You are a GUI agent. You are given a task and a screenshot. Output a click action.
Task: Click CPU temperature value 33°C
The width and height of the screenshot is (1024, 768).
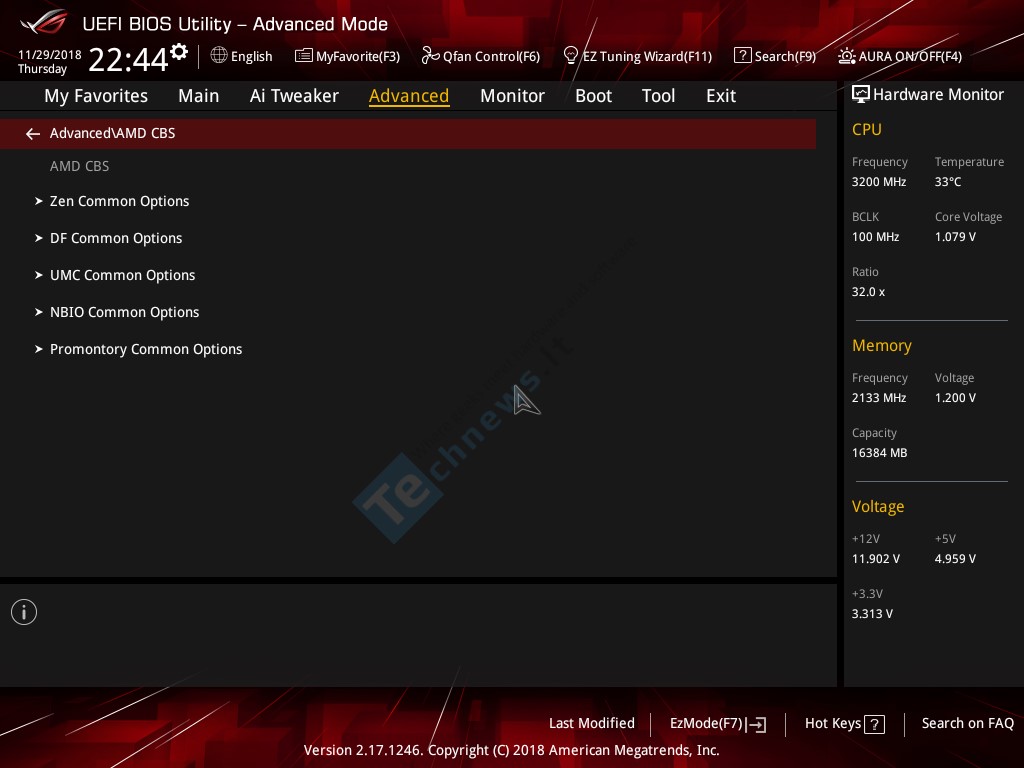pos(948,182)
